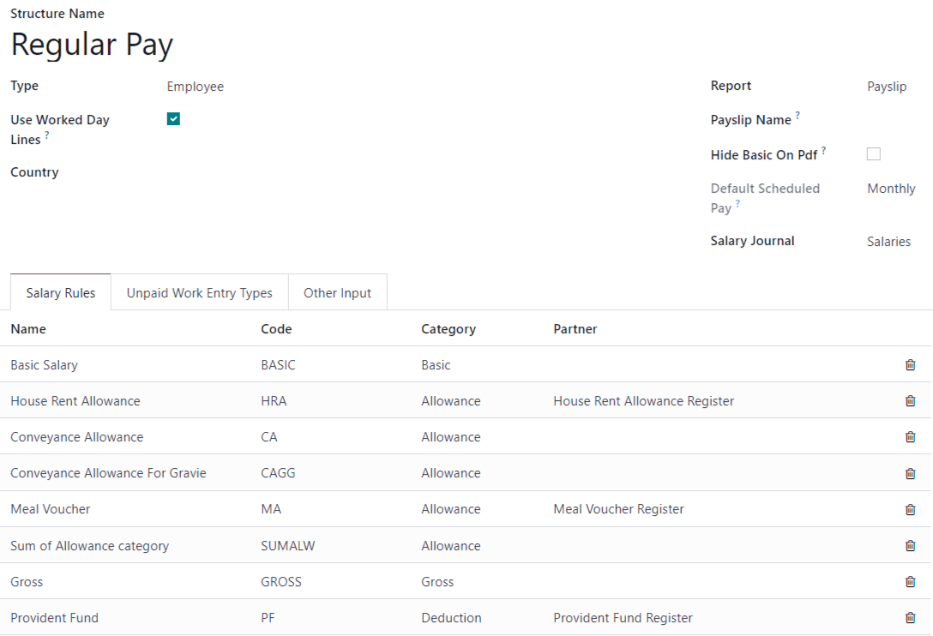Remove the Gross rule using its trash icon
The image size is (933, 636).
(x=909, y=581)
